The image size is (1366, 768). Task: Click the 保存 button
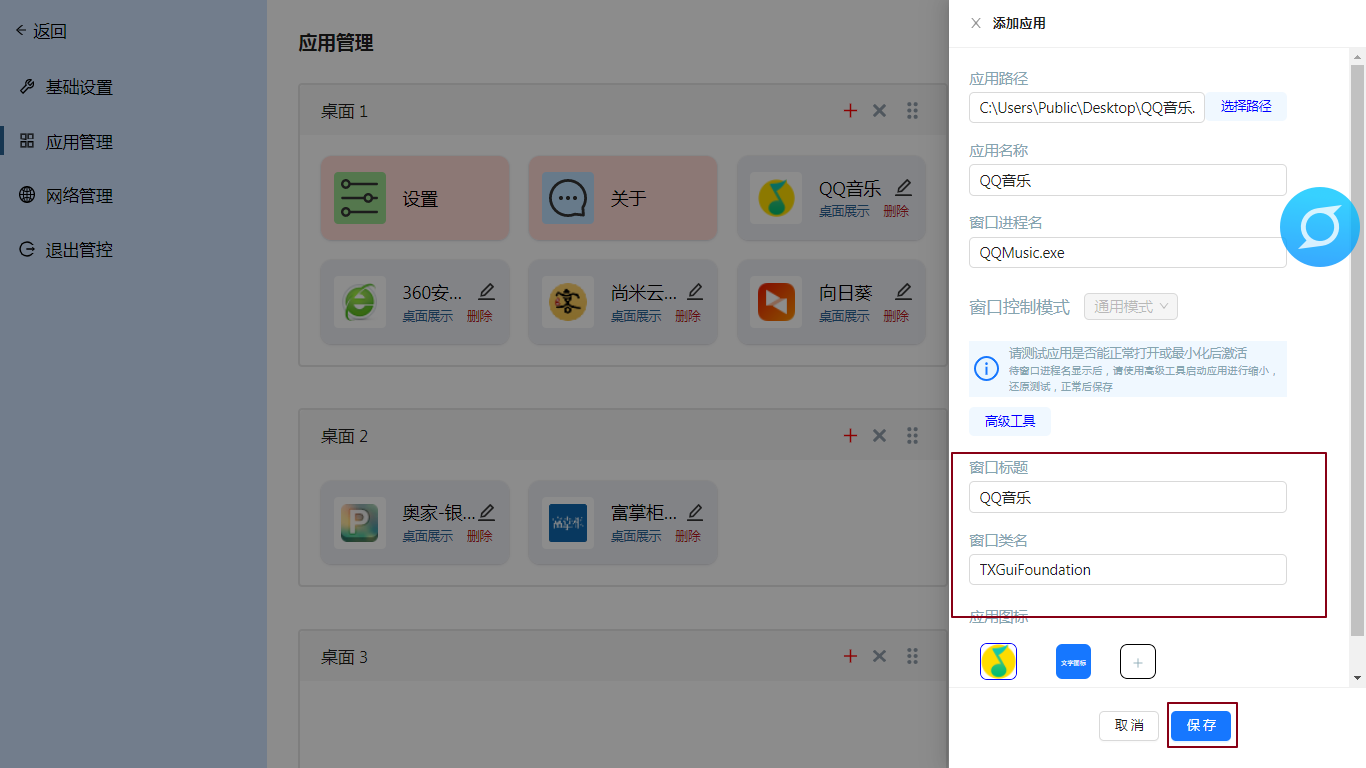[x=1201, y=725]
